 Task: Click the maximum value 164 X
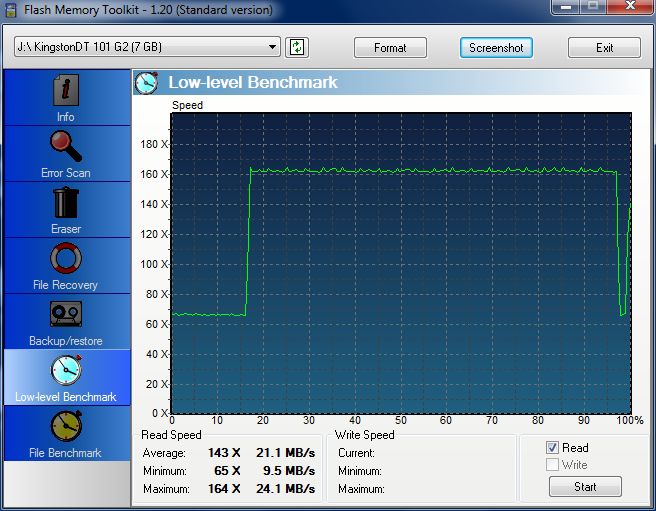pyautogui.click(x=224, y=488)
